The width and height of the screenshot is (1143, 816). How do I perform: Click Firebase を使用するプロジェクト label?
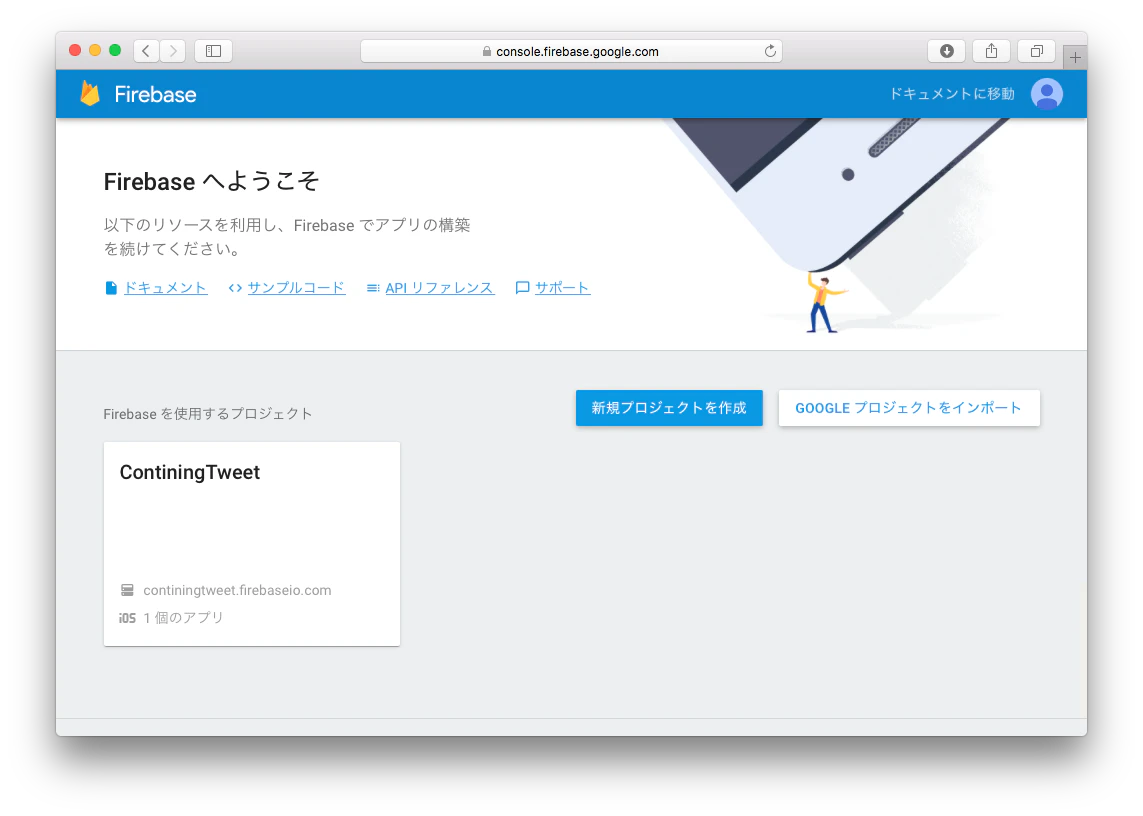click(x=208, y=414)
